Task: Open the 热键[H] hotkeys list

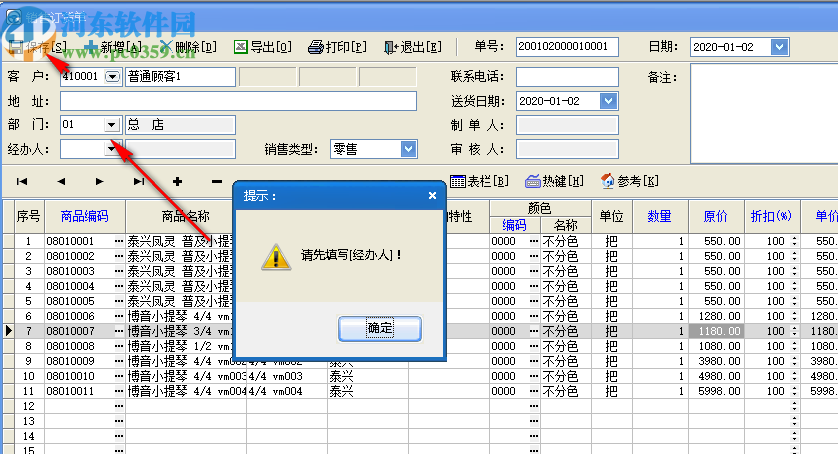Action: tap(554, 181)
